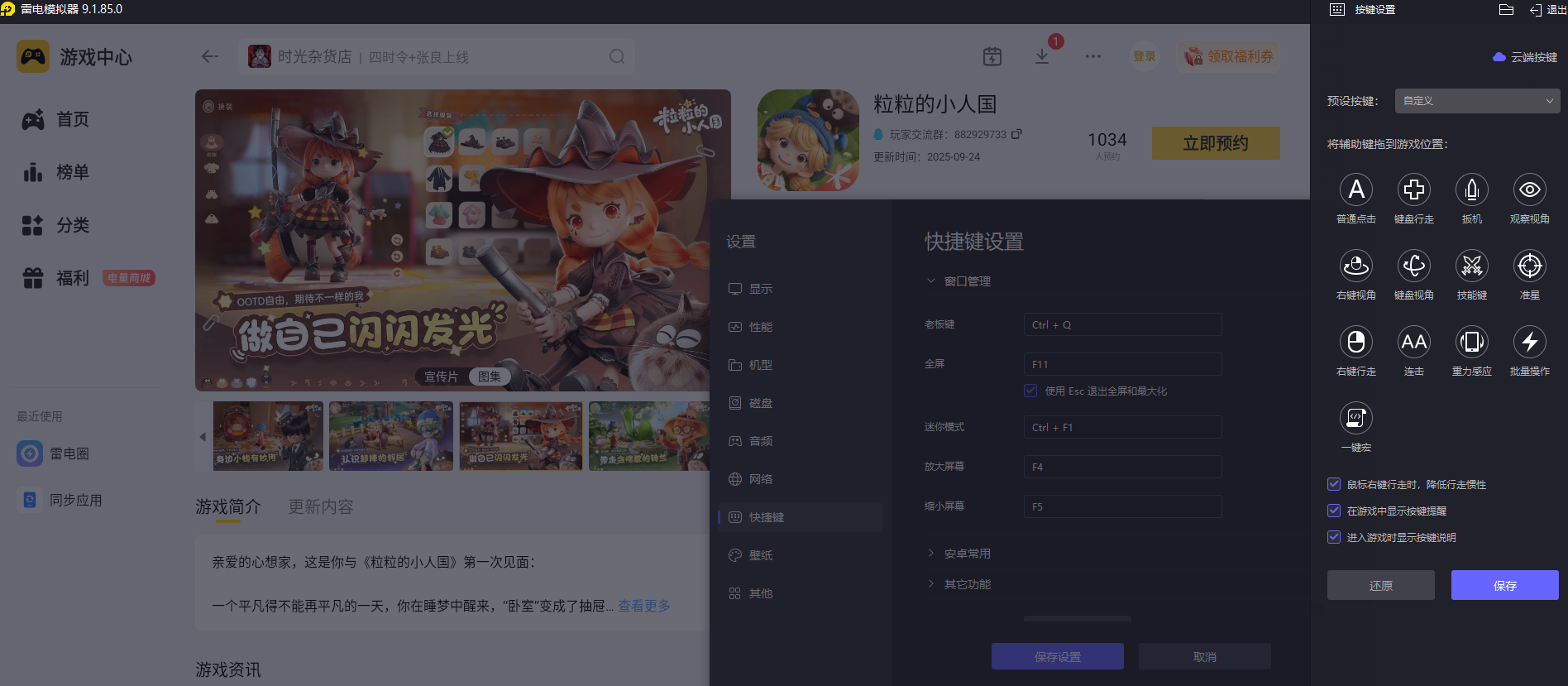Click 保存设置 in settings dialog
Image resolution: width=1568 pixels, height=686 pixels.
tap(1058, 656)
